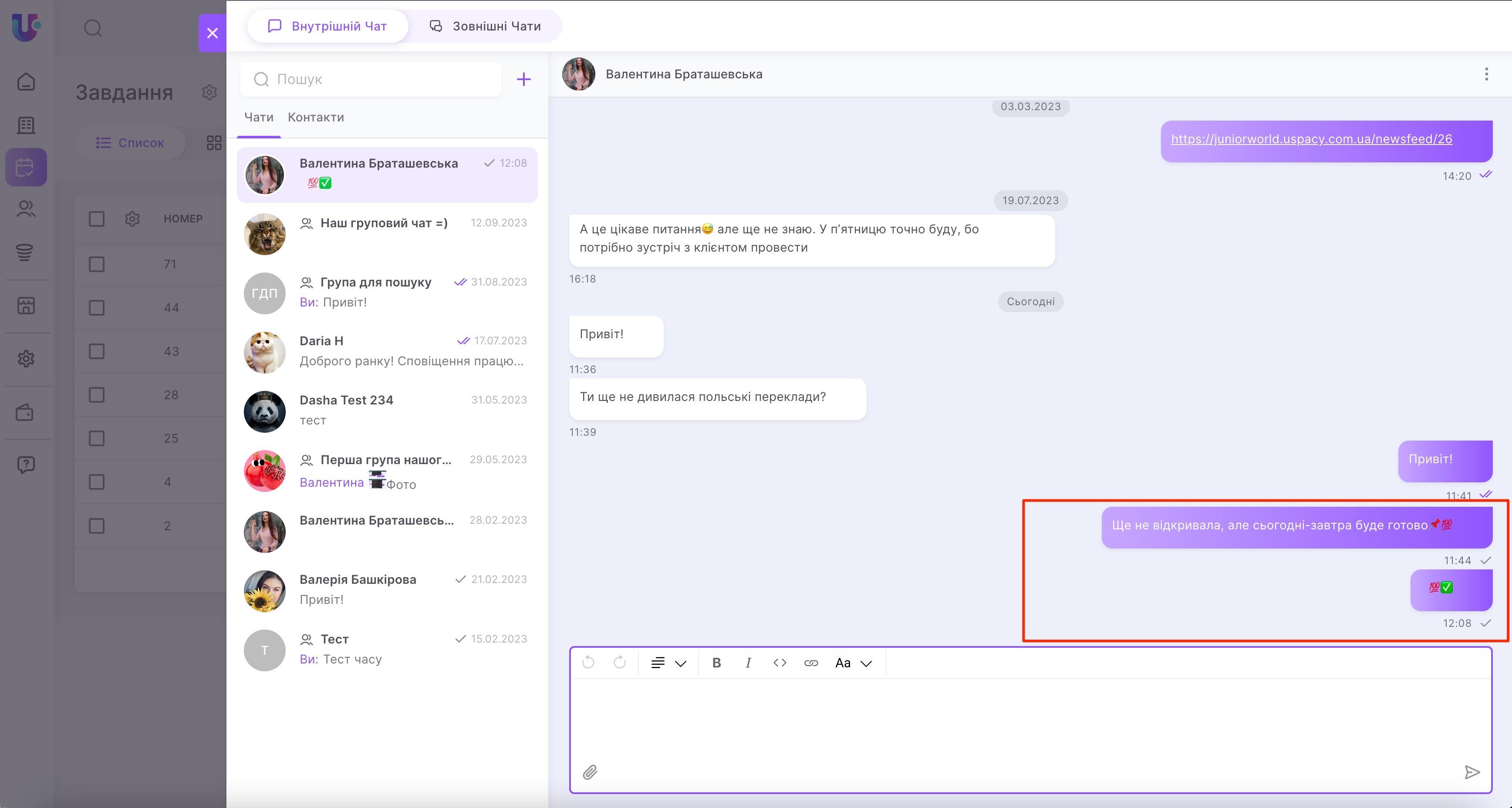
Task: Open the juniorworld newsfeed link in chat
Action: [1311, 139]
